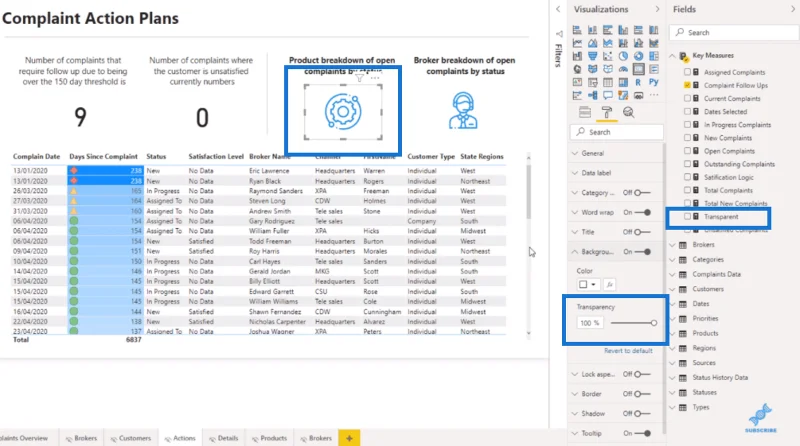Image resolution: width=800 pixels, height=446 pixels.
Task: Open the Products page tab
Action: [269, 438]
